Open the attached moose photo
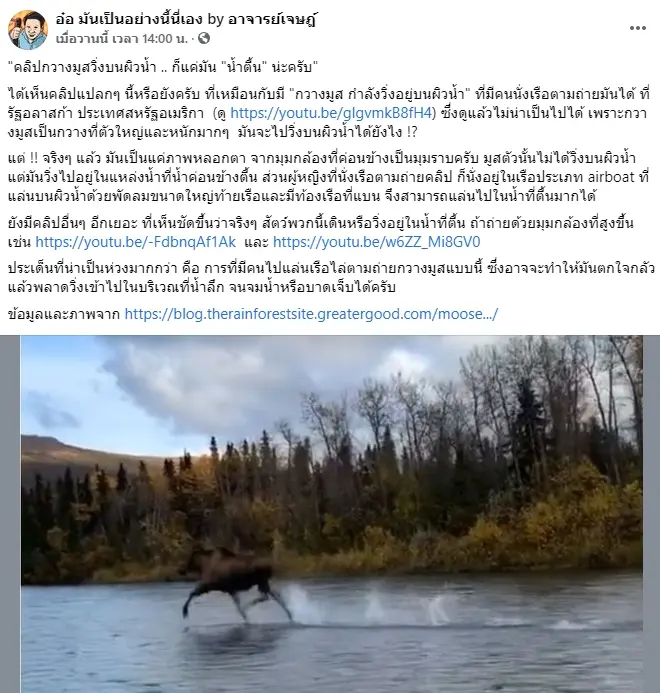The height and width of the screenshot is (693, 660). pos(332,514)
